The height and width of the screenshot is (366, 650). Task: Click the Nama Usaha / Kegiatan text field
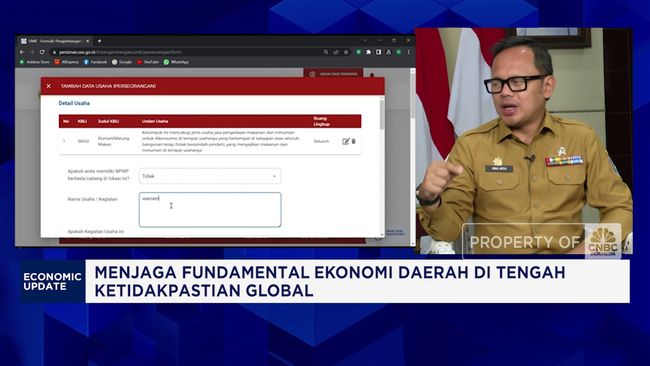pyautogui.click(x=210, y=210)
